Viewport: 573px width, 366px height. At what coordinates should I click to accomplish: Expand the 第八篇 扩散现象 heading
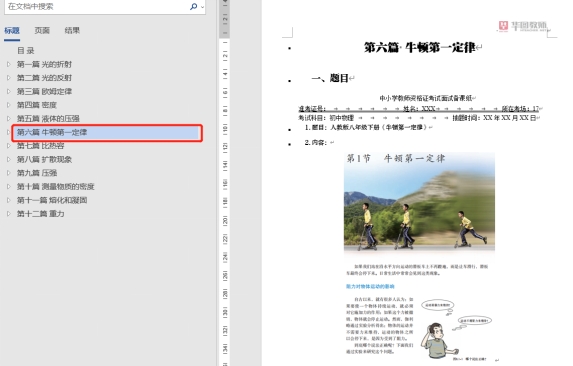9,159
